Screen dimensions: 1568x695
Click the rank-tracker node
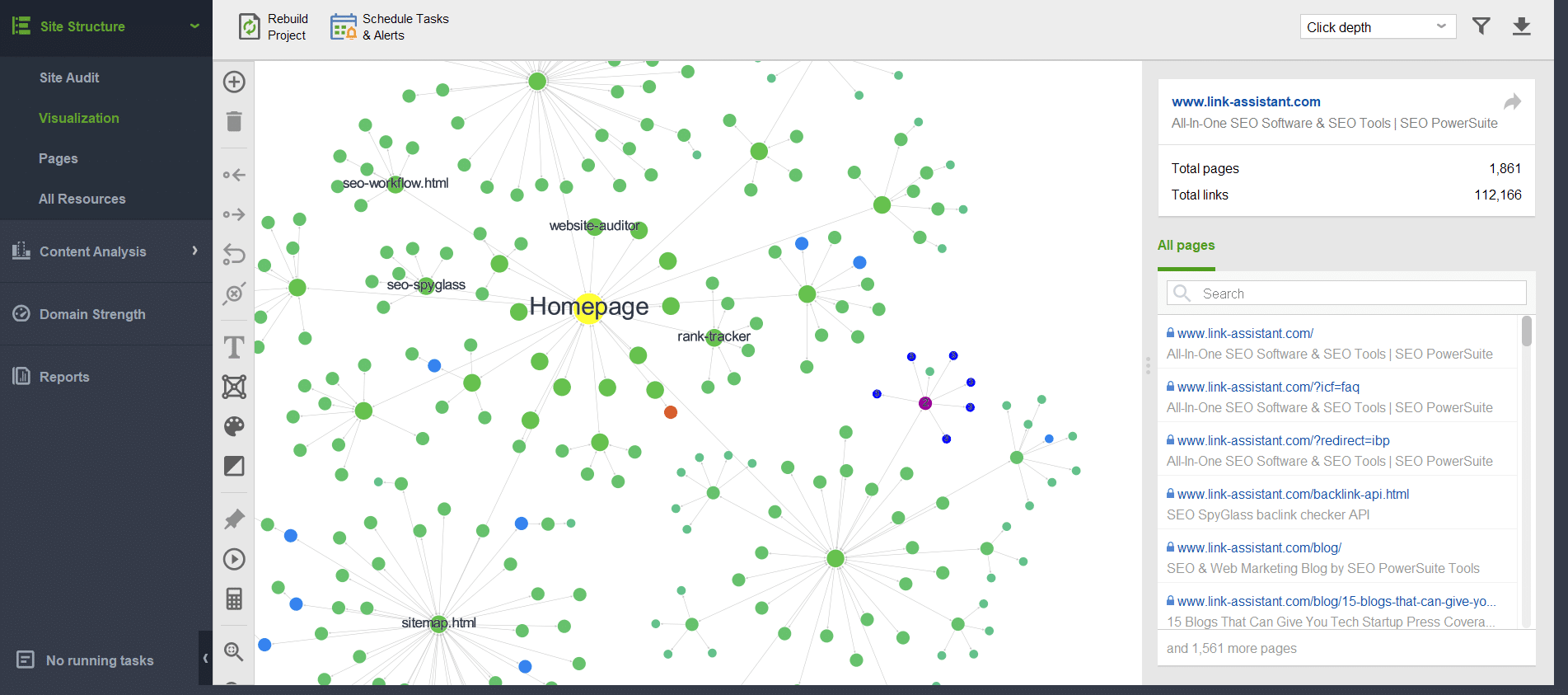pyautogui.click(x=714, y=336)
